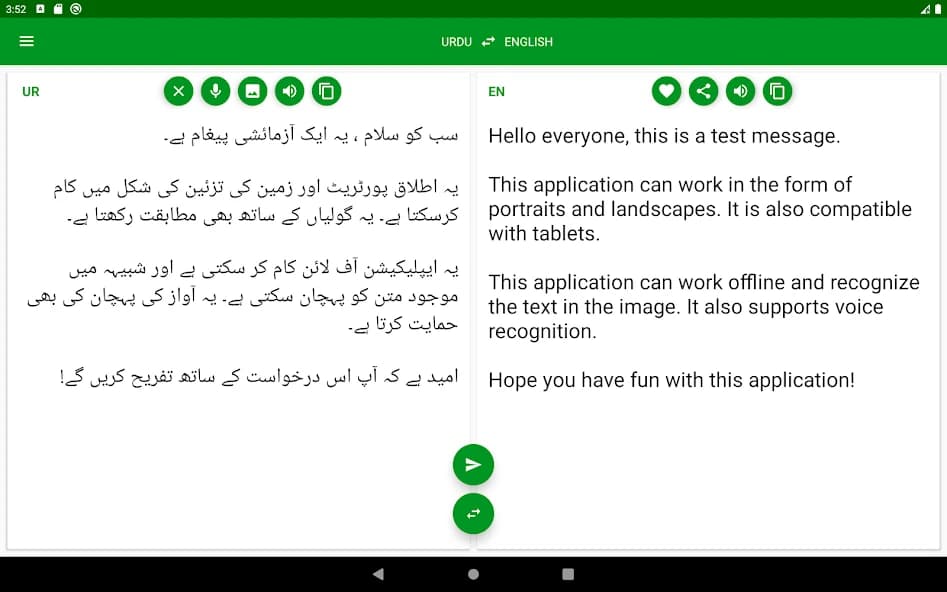Save English translation as favorite with heart icon
This screenshot has height=592, width=947.
(x=666, y=91)
